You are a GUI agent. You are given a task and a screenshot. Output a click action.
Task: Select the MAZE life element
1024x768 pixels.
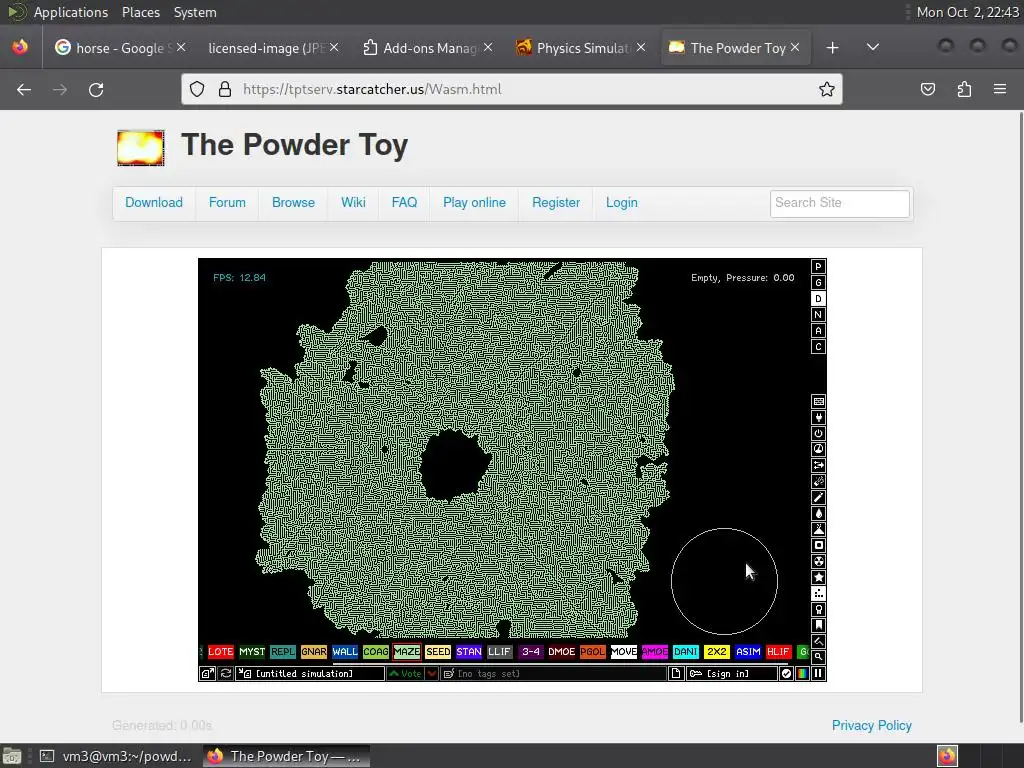(406, 652)
